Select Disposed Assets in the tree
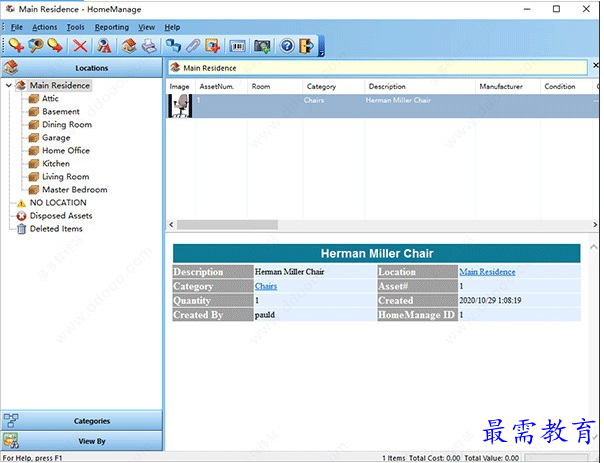The image size is (604, 463). point(60,216)
